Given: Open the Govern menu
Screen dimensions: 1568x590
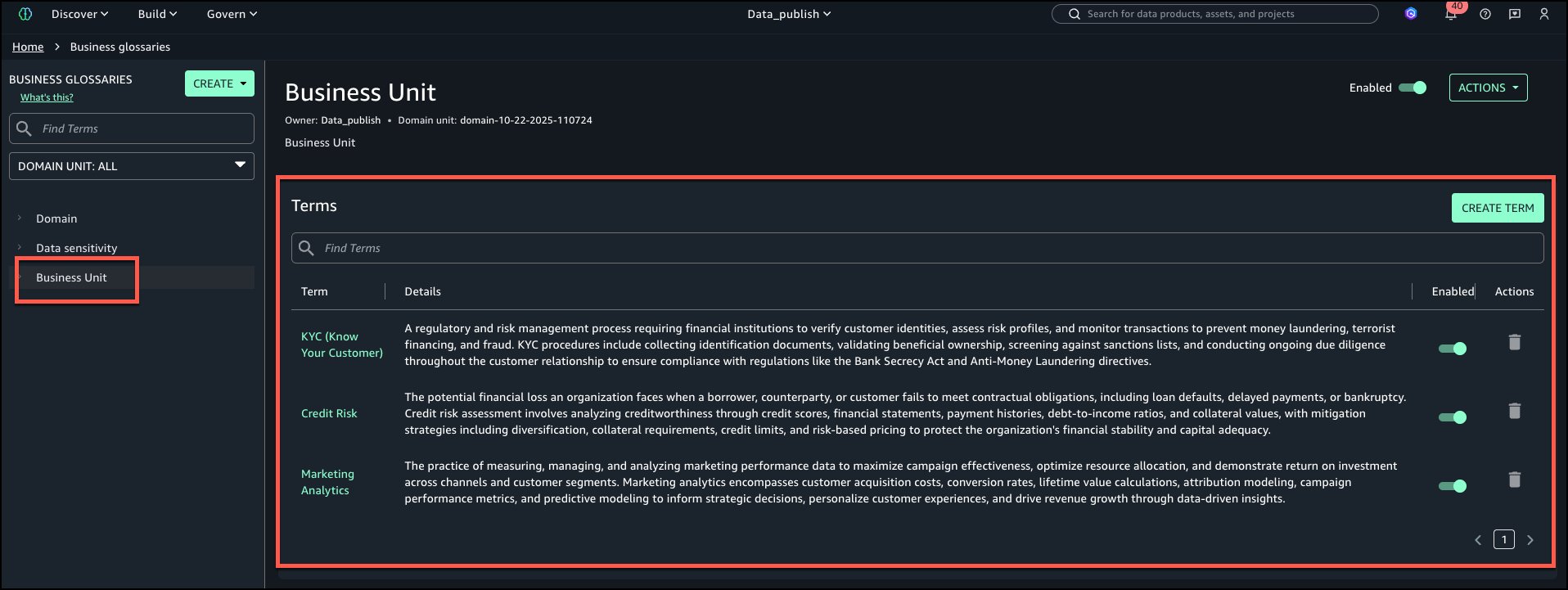Looking at the screenshot, I should 232,14.
